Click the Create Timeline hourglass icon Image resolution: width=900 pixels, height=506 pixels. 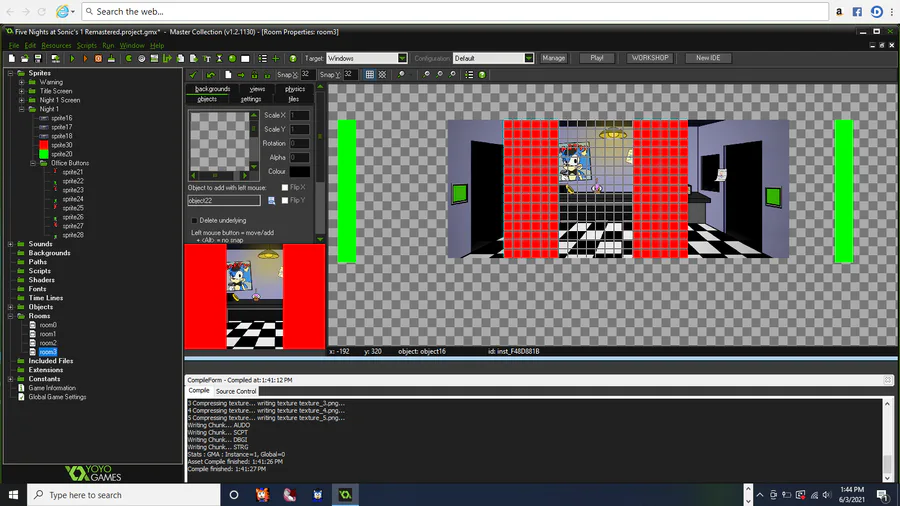(219, 59)
